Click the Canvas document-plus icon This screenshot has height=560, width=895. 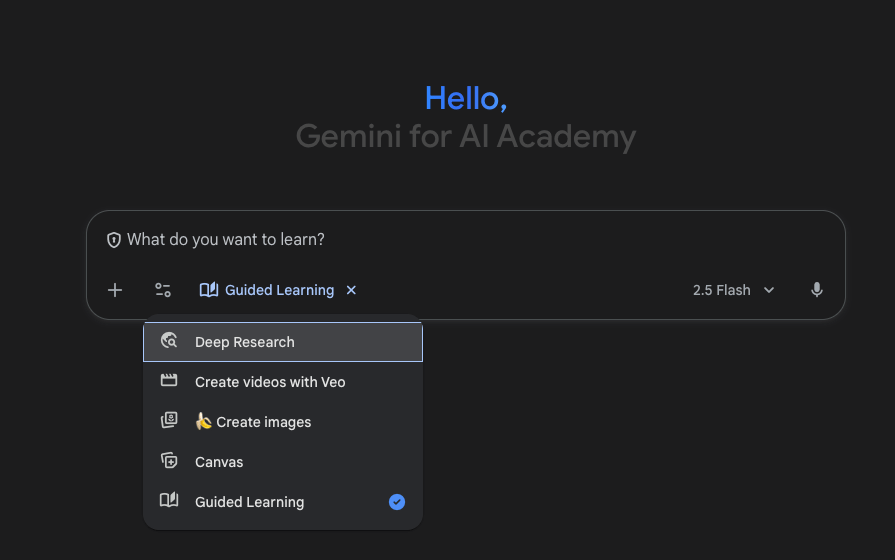(169, 460)
